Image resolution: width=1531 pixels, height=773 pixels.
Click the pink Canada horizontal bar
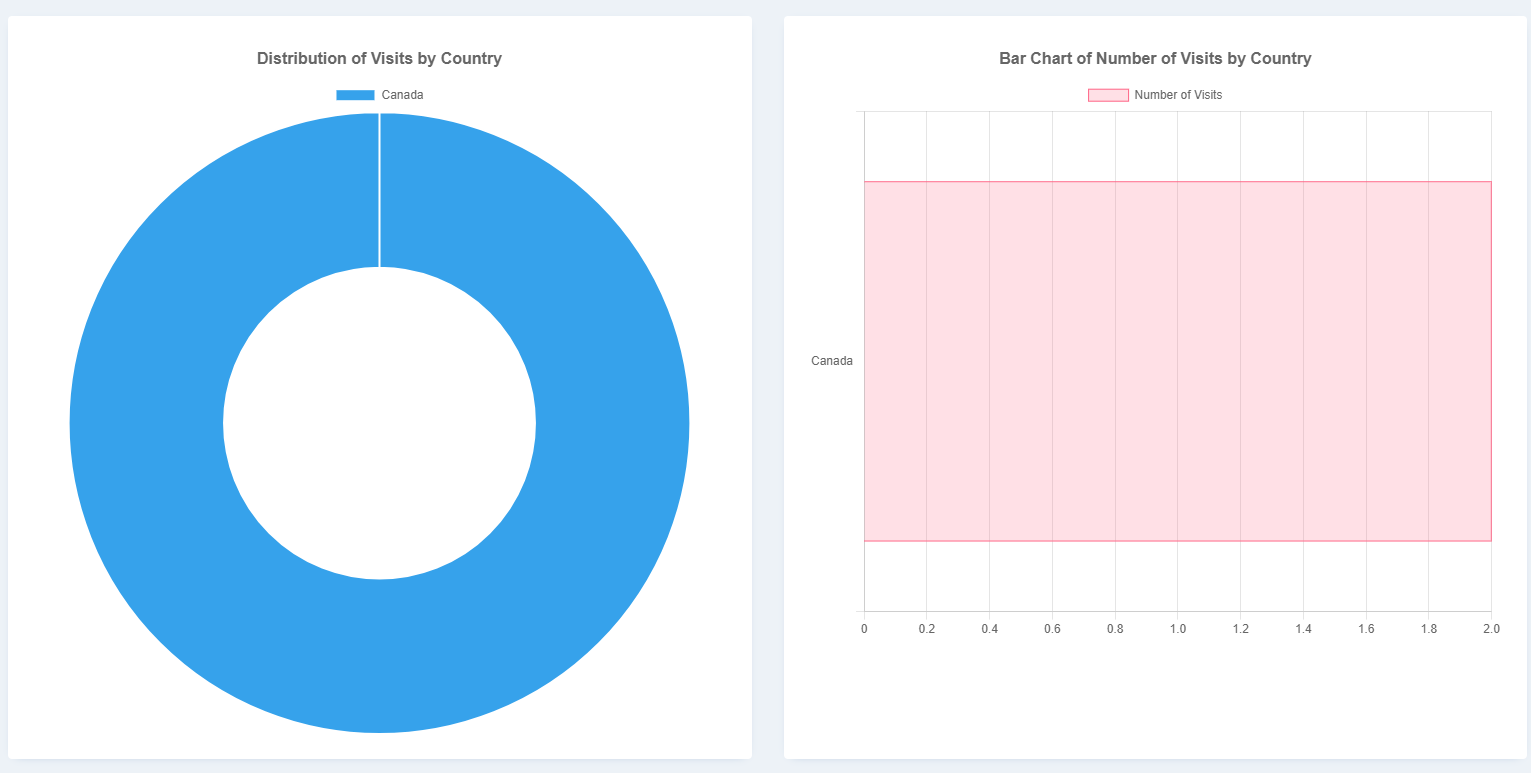(x=1177, y=361)
